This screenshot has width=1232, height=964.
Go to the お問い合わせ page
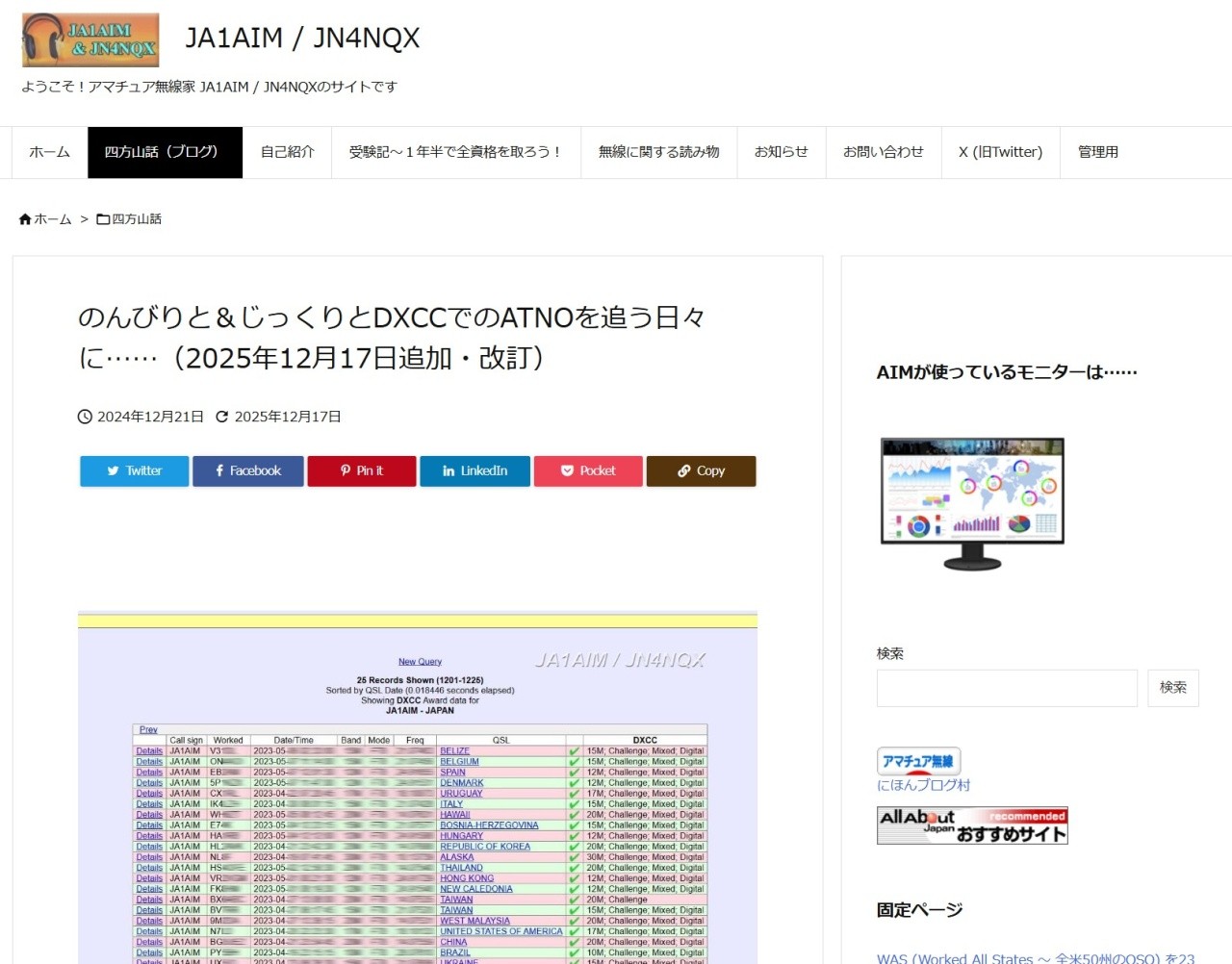click(x=883, y=152)
